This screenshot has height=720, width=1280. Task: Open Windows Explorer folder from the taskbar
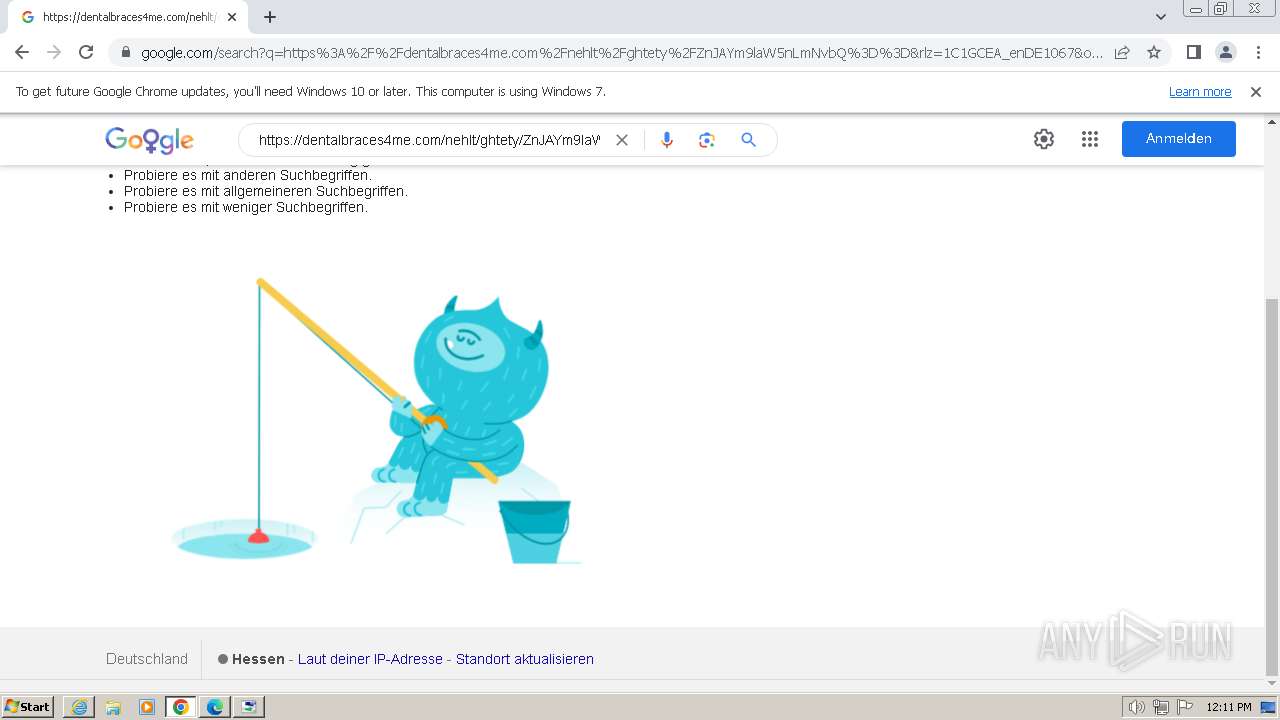[113, 707]
